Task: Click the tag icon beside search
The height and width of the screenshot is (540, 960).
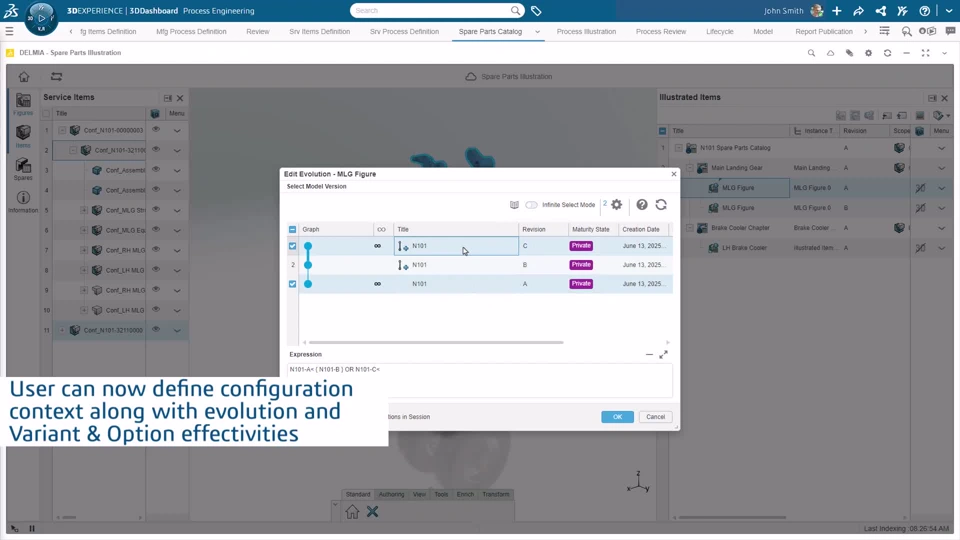Action: click(x=536, y=11)
